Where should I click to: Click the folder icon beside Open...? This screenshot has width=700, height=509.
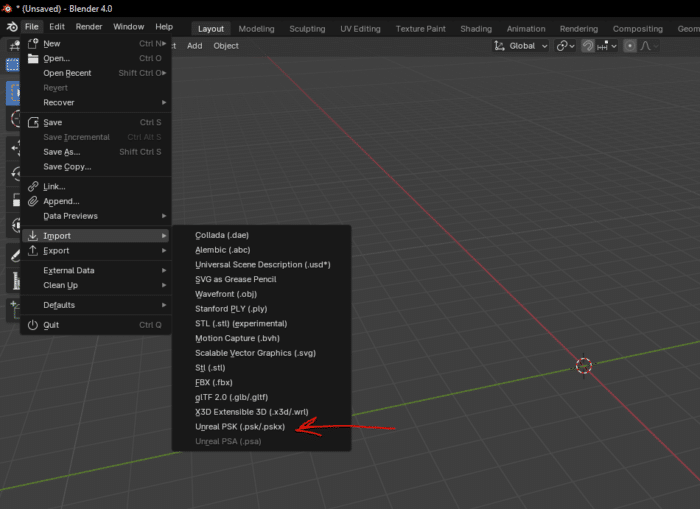click(33, 58)
